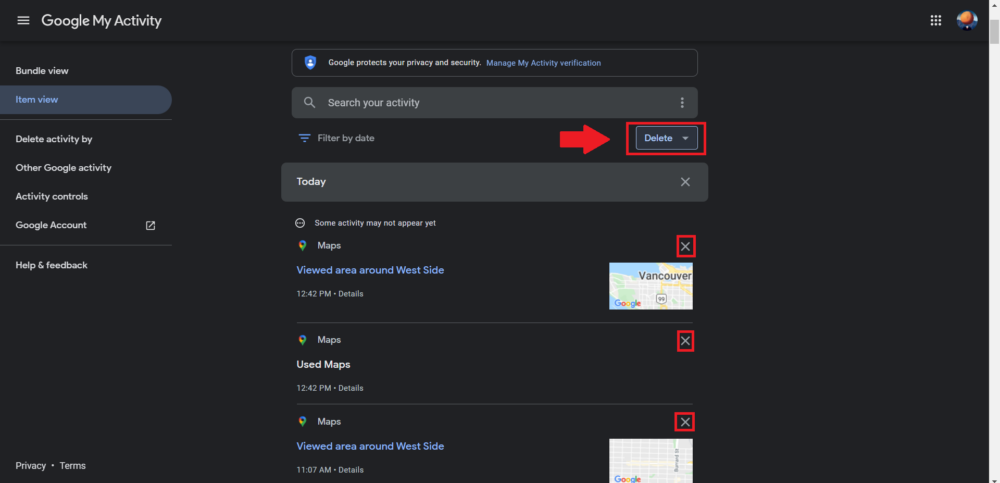
Task: Remove the Used Maps activity item
Action: tap(685, 341)
